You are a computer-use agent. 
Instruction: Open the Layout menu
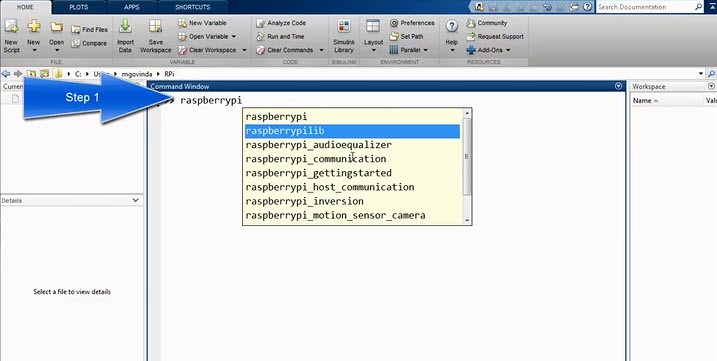[373, 36]
